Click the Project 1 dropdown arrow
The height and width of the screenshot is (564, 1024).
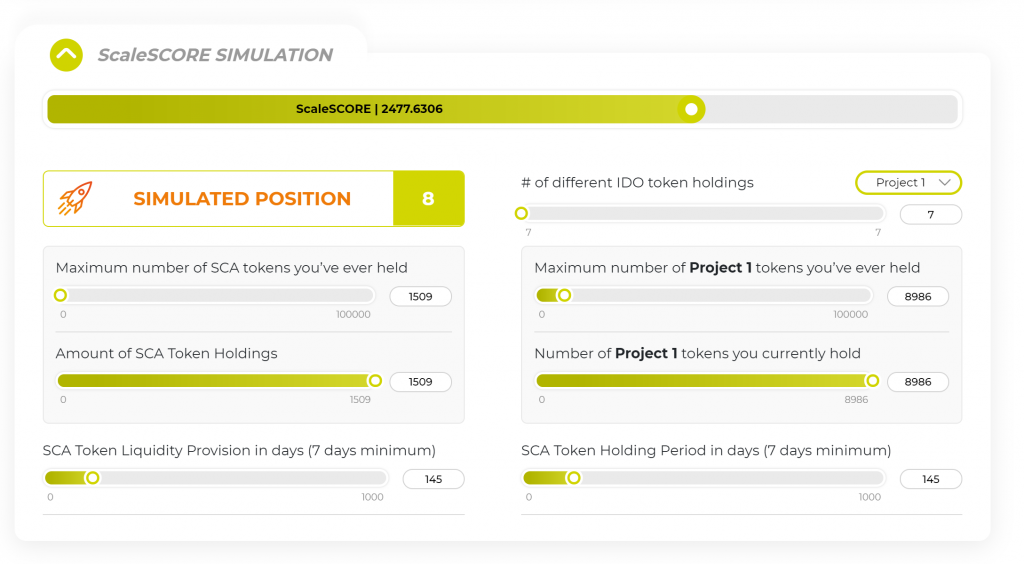[x=944, y=183]
